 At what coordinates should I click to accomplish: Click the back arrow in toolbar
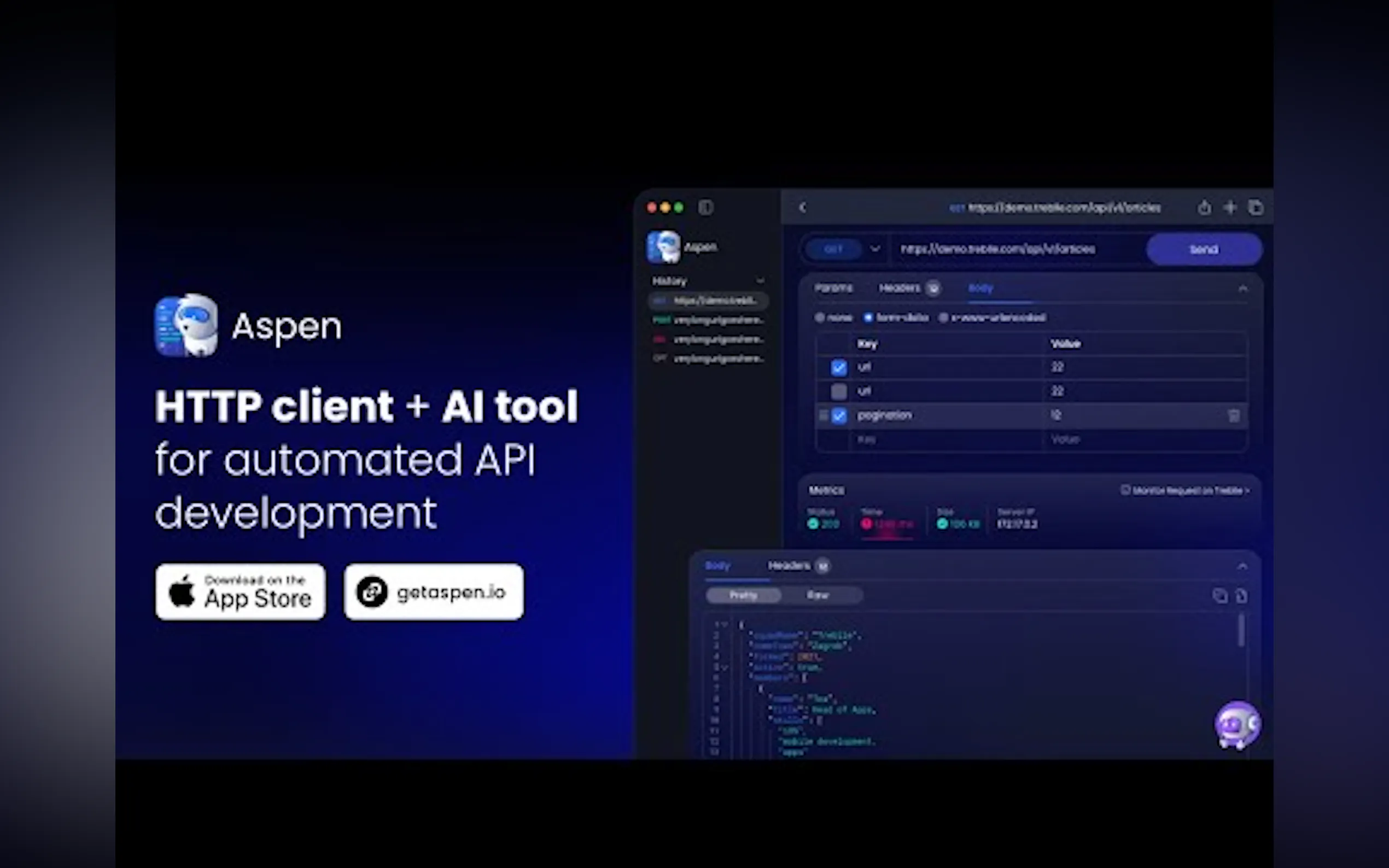click(803, 207)
